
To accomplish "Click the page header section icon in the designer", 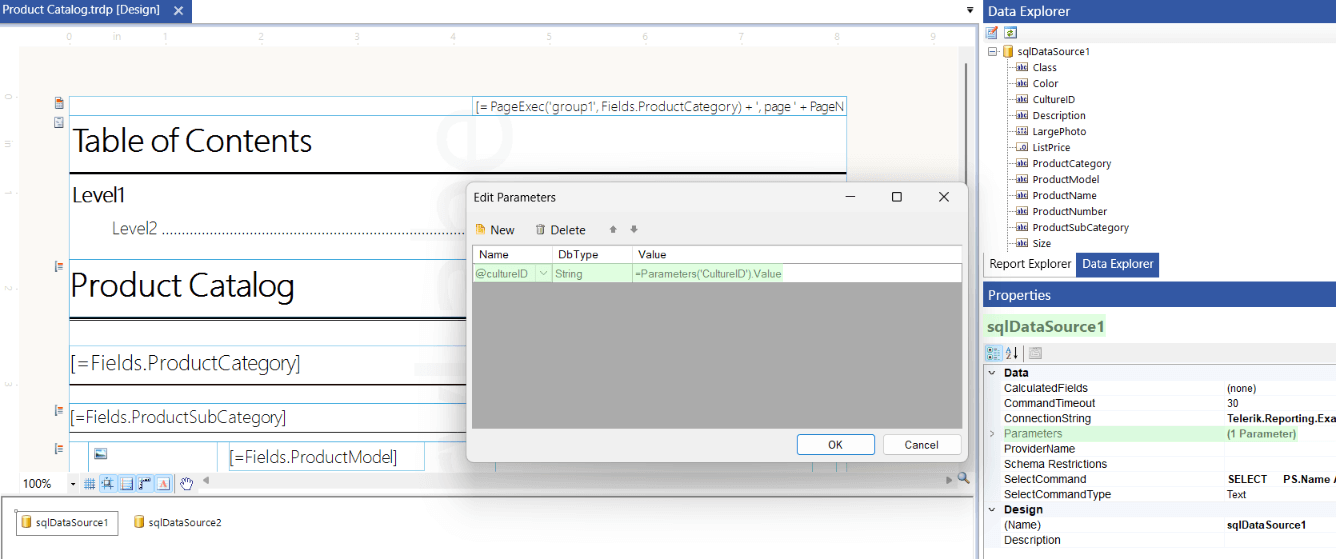I will point(59,103).
